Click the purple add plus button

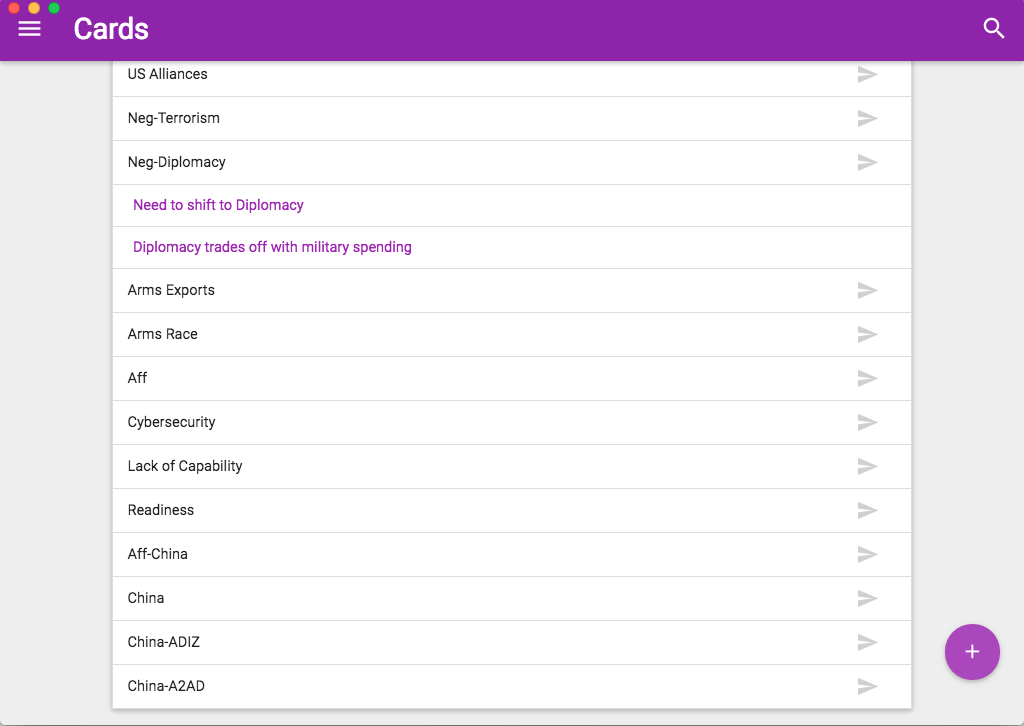[972, 652]
